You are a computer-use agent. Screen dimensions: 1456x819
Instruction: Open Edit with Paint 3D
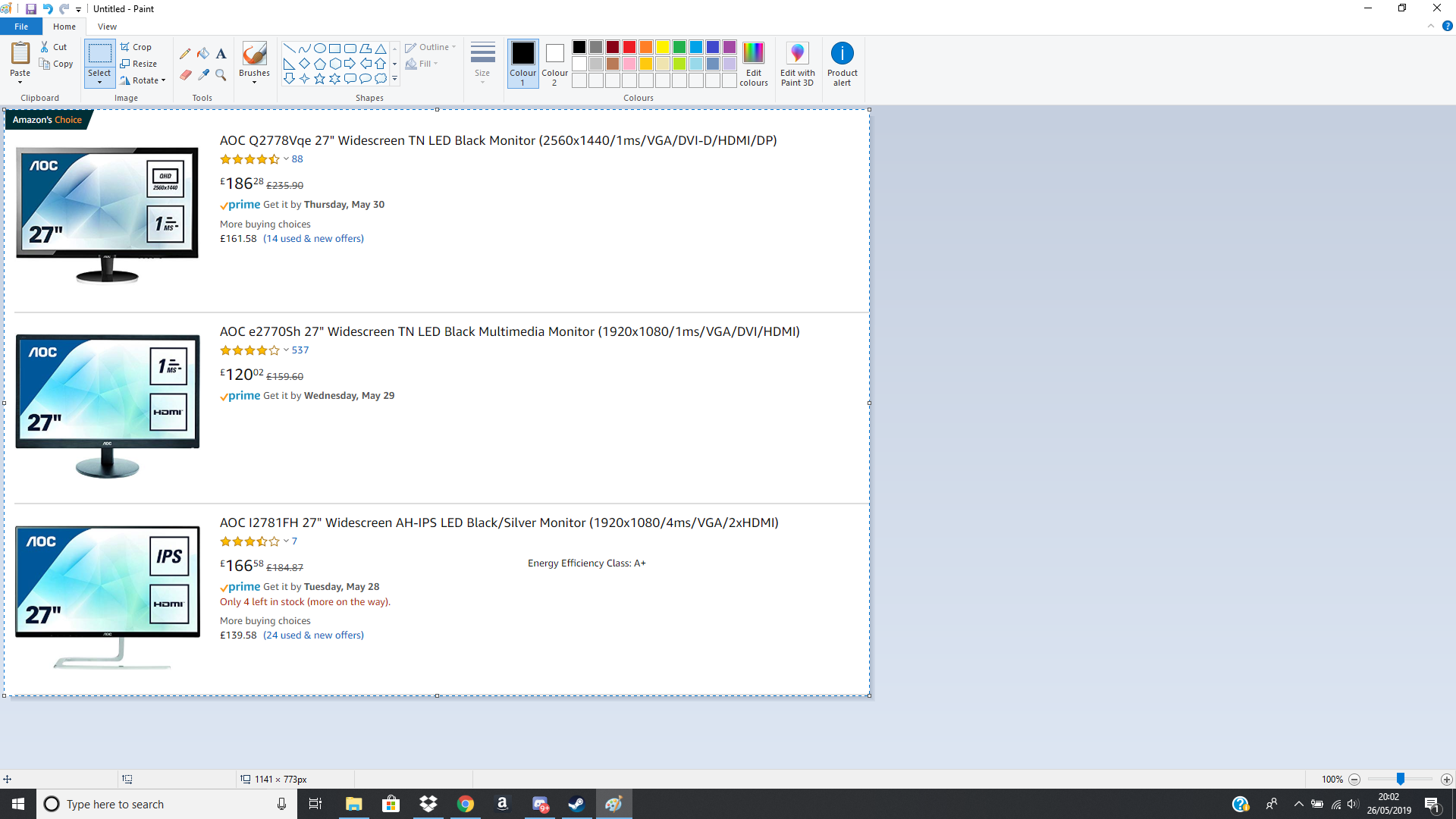797,64
